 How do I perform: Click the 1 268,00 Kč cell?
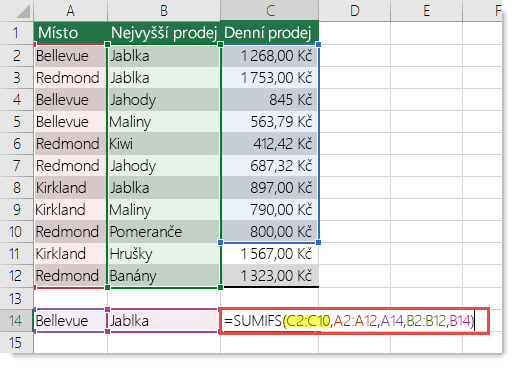[269, 56]
